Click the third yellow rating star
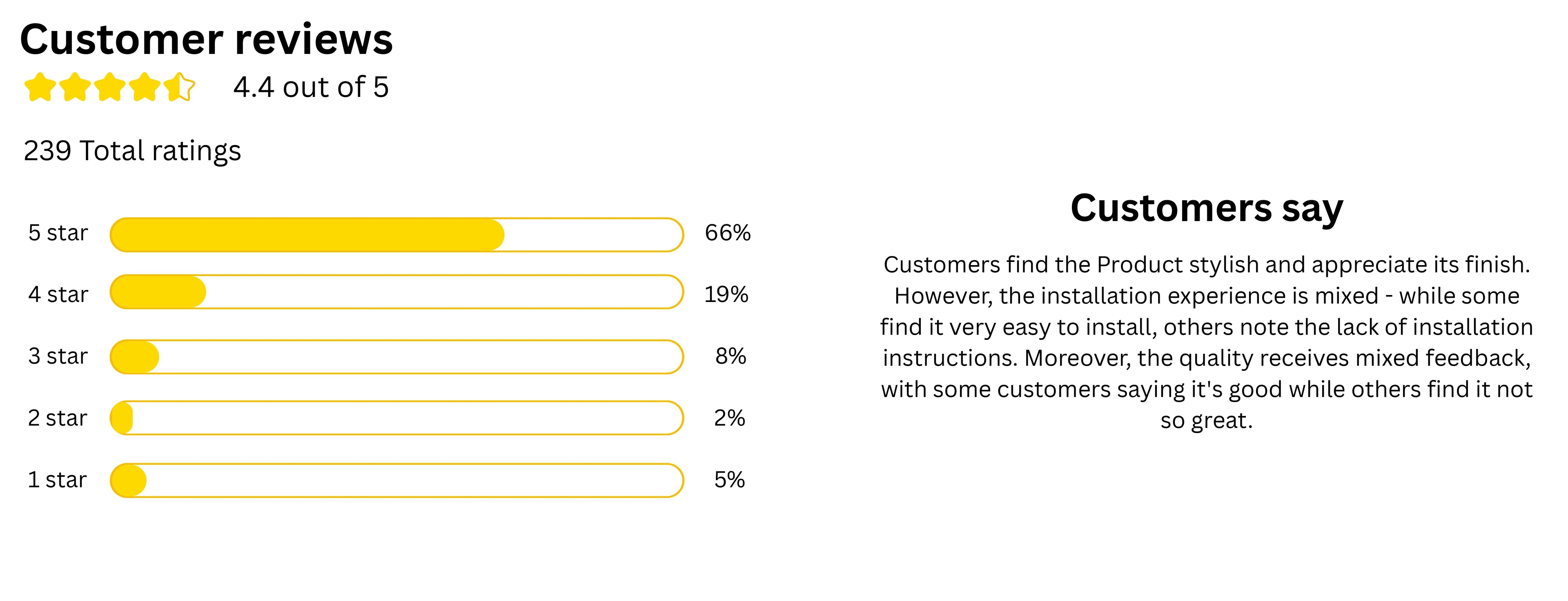Viewport: 1568px width, 601px height. (x=110, y=88)
